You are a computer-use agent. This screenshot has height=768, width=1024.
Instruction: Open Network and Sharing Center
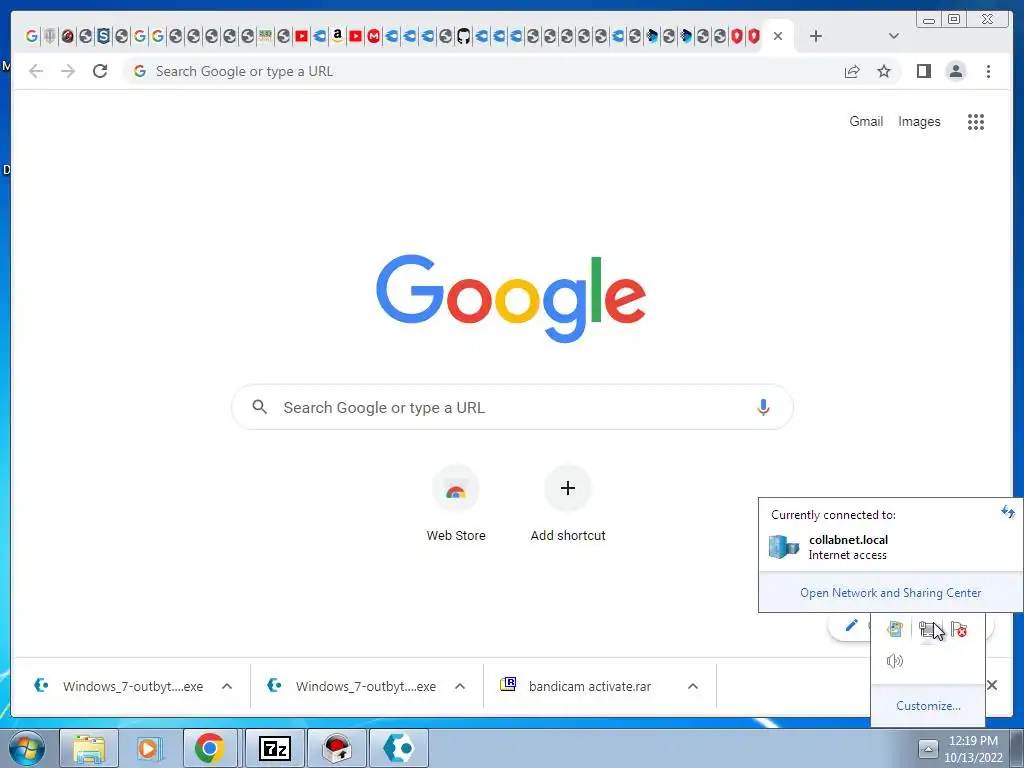[890, 593]
